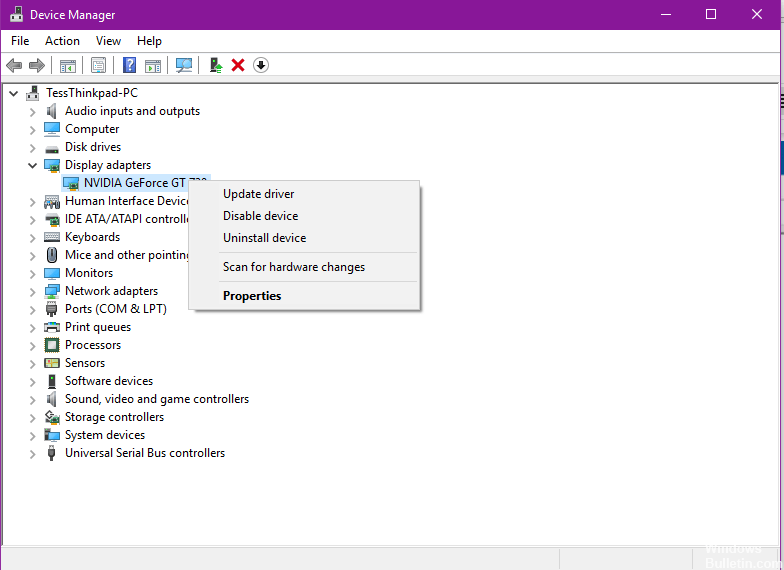Click the Keyboards category icon
The image size is (784, 570).
tap(52, 237)
